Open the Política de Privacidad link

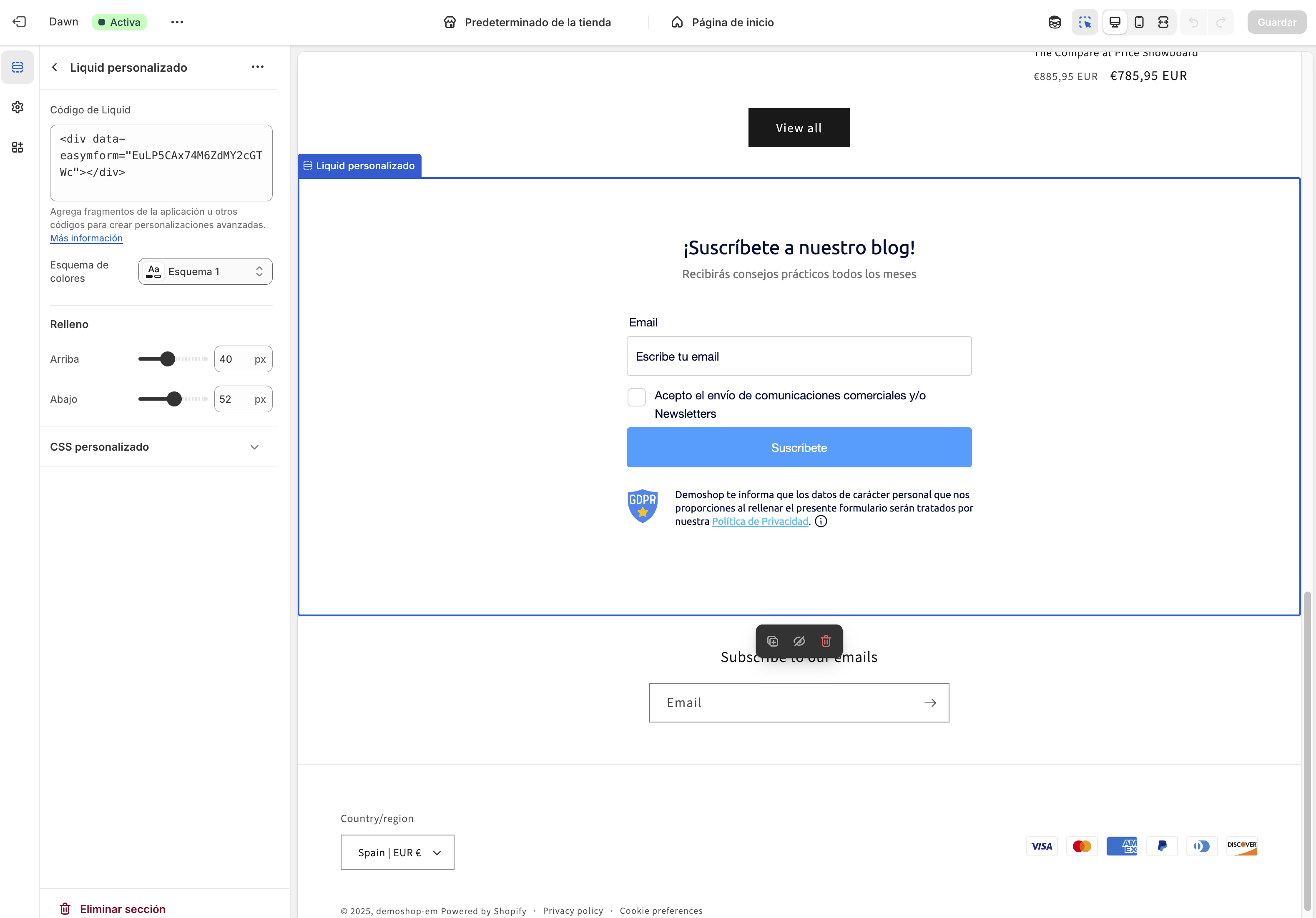(760, 521)
